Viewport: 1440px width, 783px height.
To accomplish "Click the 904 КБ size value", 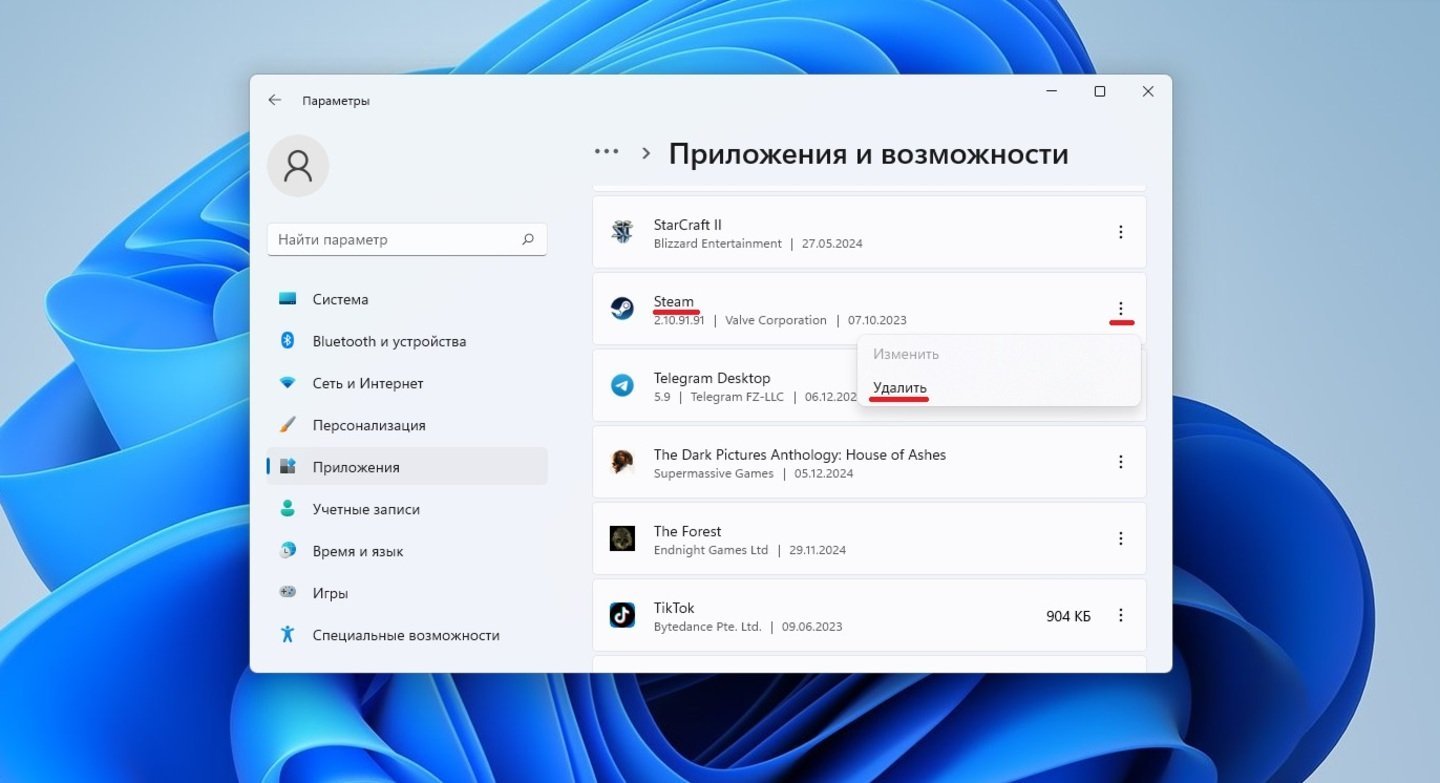I will [x=1068, y=616].
